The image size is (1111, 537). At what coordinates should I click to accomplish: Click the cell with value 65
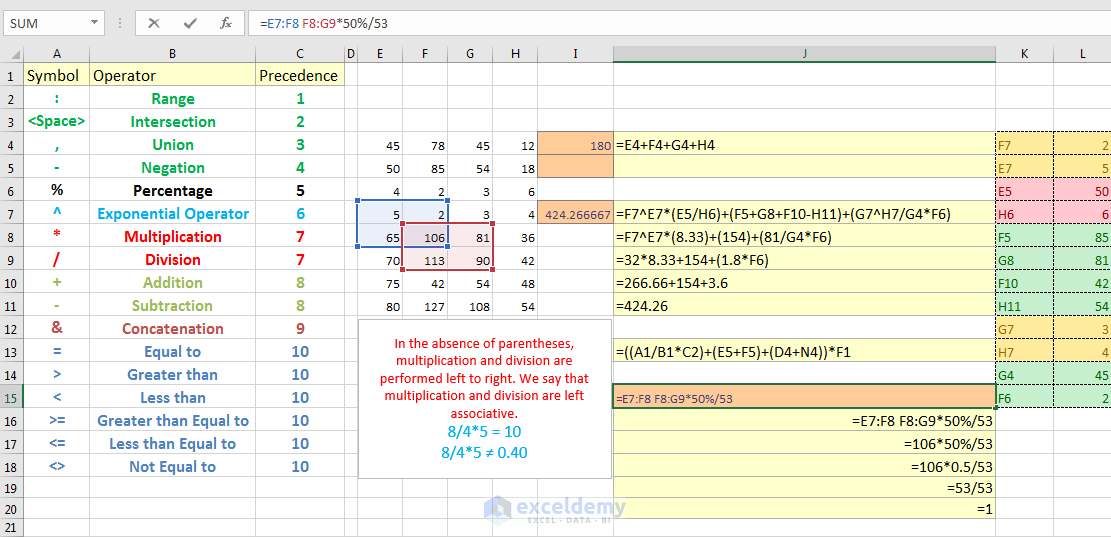click(380, 237)
